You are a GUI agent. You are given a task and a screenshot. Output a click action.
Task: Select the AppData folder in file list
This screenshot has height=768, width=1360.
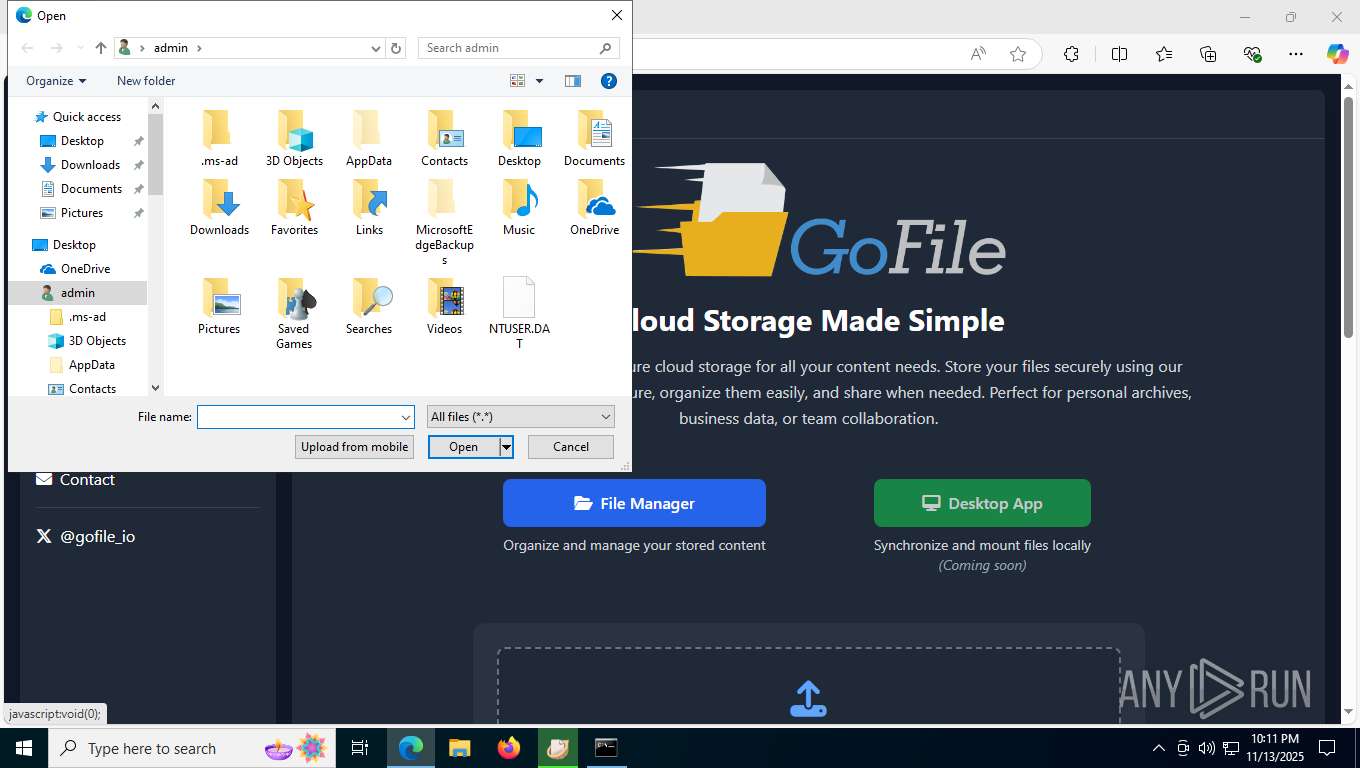pyautogui.click(x=369, y=139)
